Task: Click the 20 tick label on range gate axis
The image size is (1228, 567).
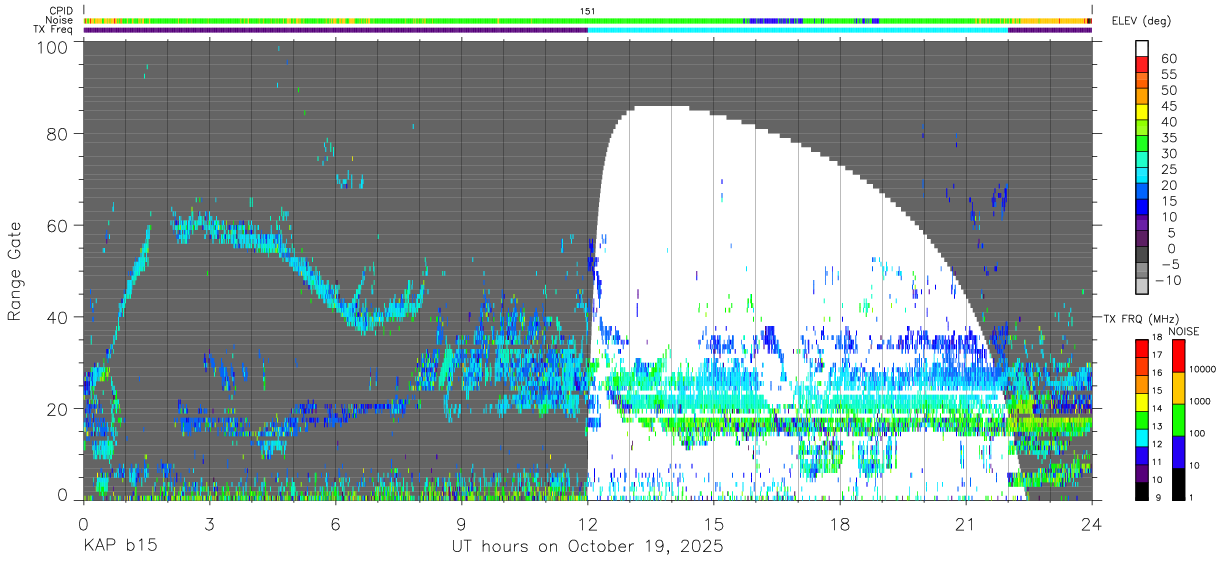Action: [58, 409]
